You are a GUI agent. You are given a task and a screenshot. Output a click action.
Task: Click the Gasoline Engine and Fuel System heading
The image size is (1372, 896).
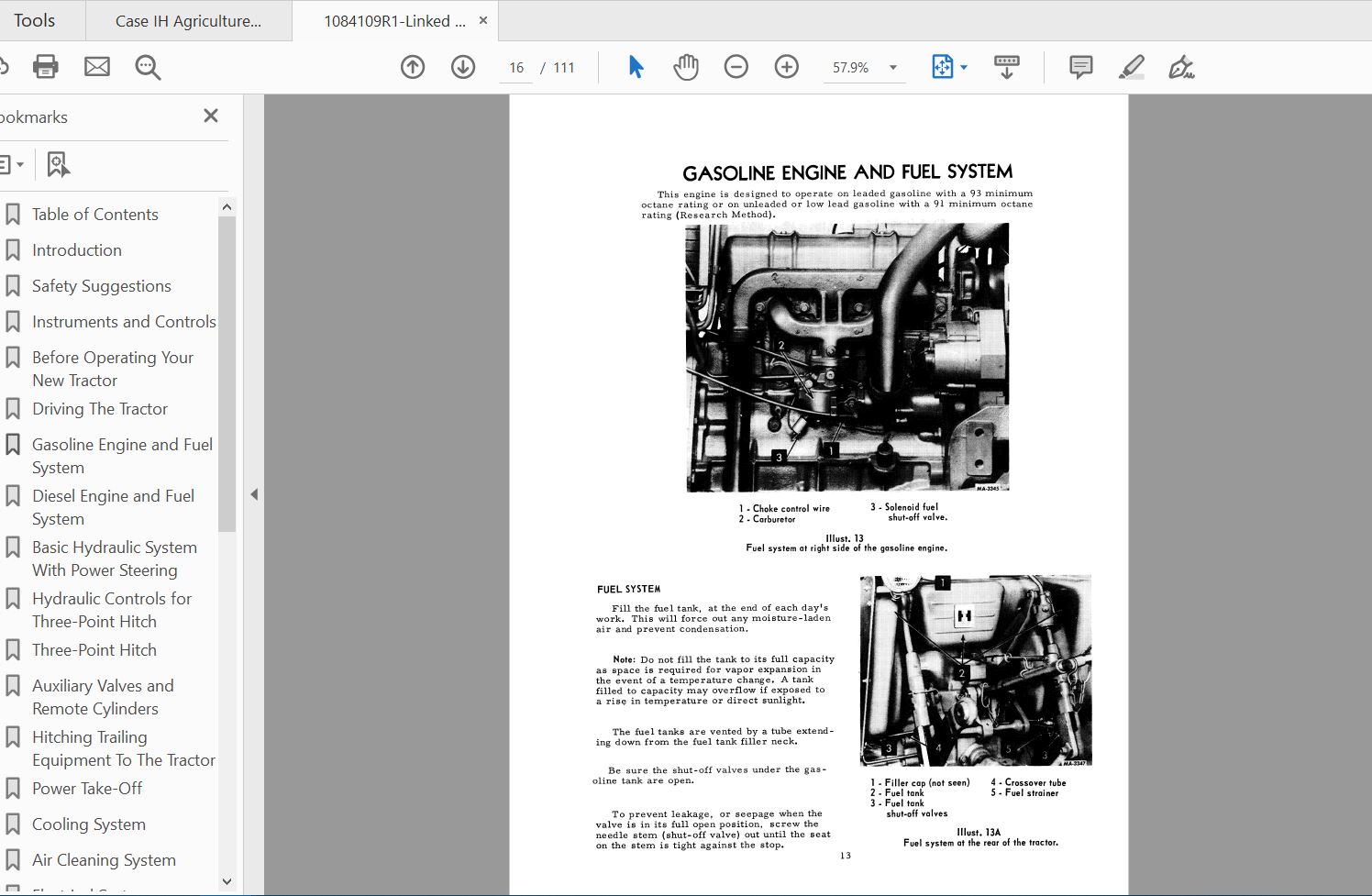(847, 172)
